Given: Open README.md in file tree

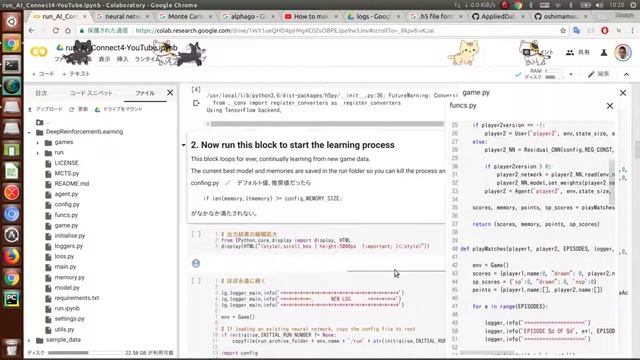Looking at the screenshot, I should [72, 184].
